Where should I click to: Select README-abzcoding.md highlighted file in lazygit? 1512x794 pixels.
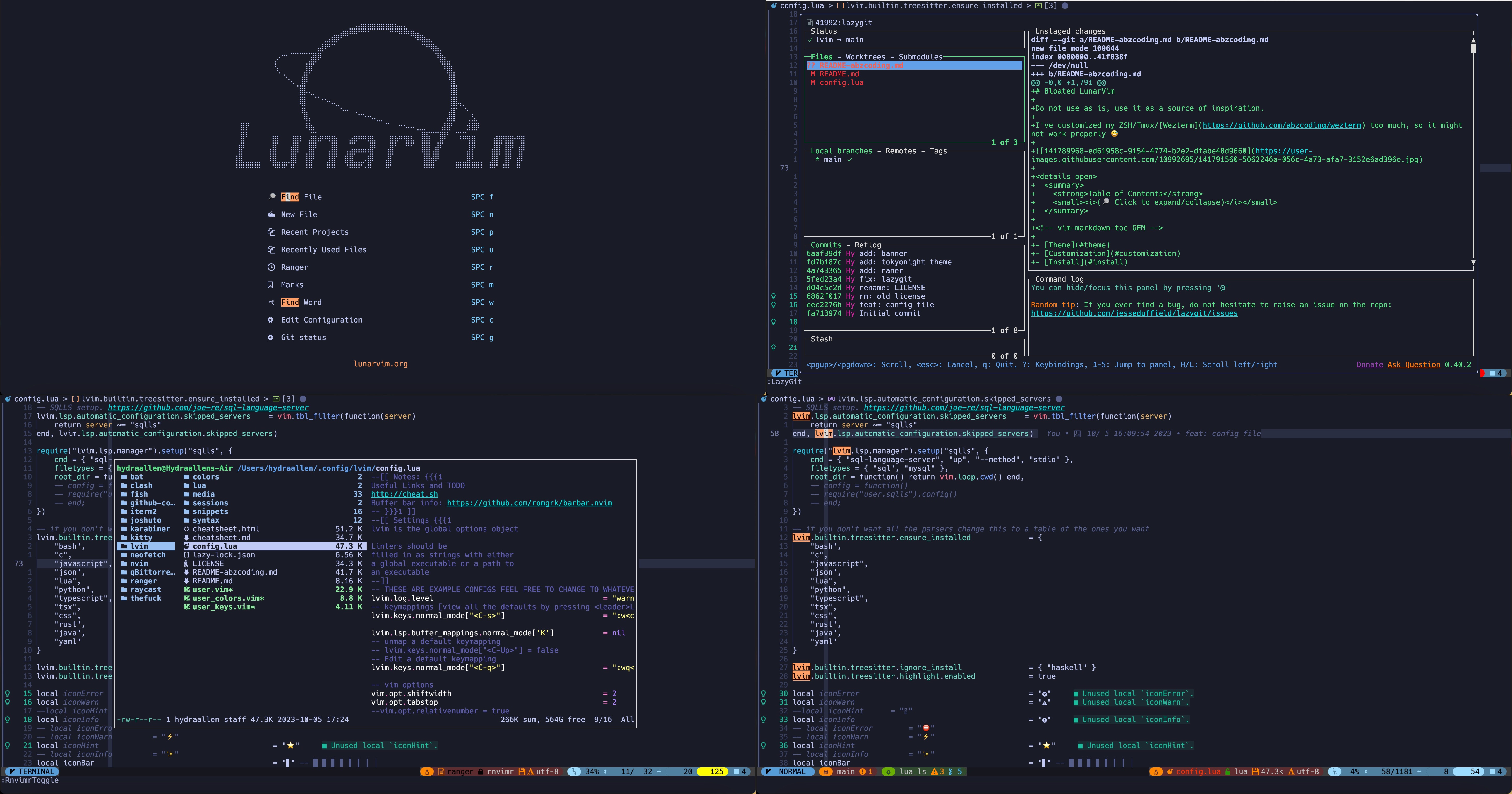tap(915, 66)
